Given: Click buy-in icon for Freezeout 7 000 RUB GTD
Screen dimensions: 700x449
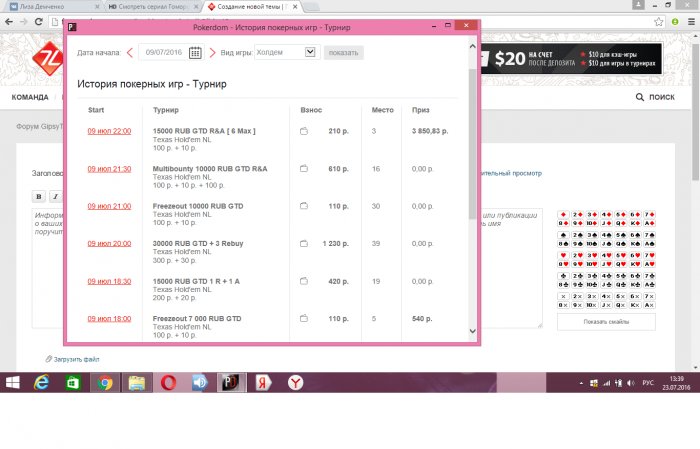Looking at the screenshot, I should pos(304,318).
